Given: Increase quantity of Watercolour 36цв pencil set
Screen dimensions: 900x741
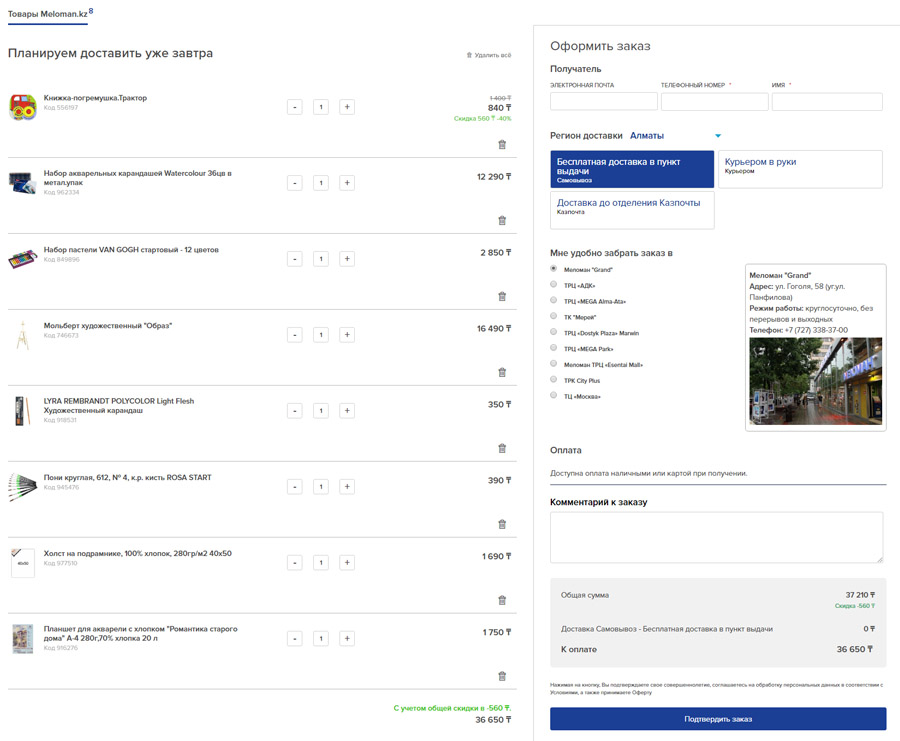Looking at the screenshot, I should 347,183.
